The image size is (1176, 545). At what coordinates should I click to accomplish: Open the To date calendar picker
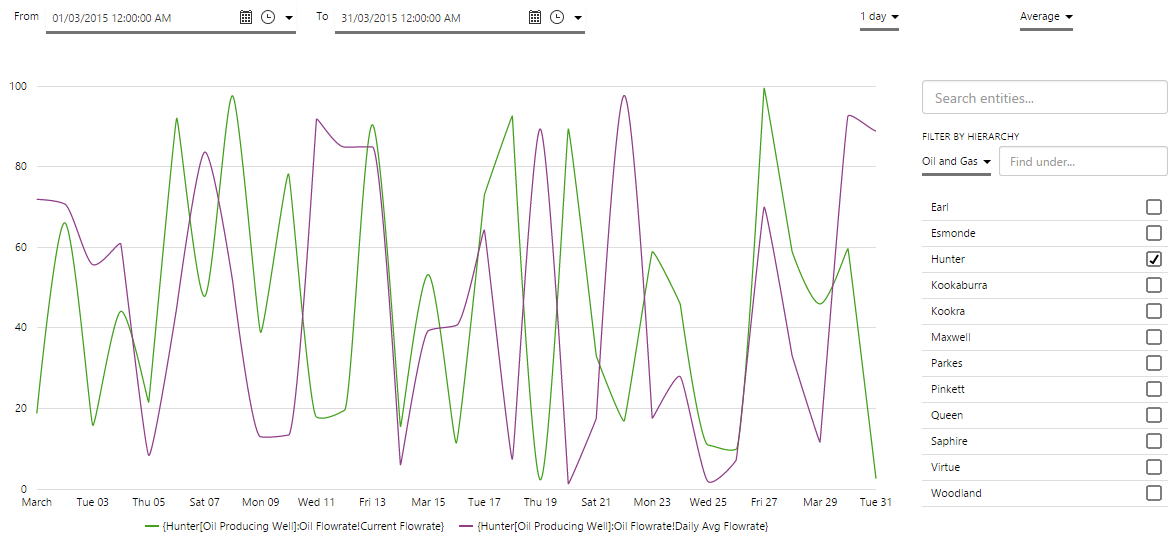click(535, 17)
